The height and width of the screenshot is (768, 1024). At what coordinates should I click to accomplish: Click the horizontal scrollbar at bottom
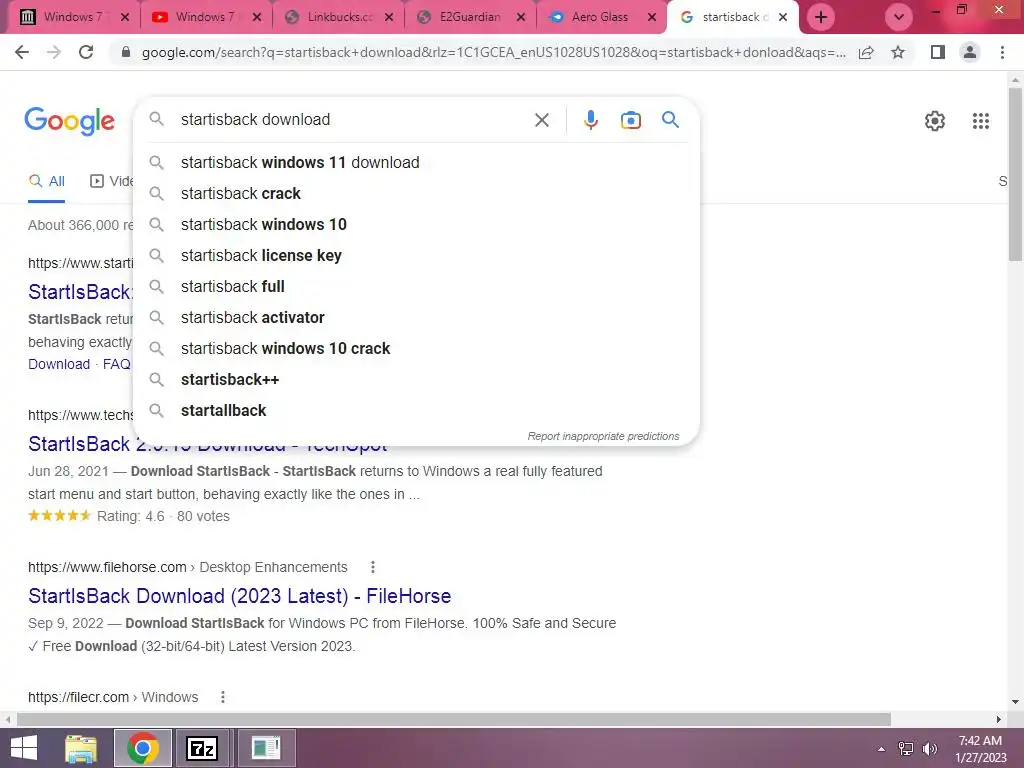tap(454, 719)
